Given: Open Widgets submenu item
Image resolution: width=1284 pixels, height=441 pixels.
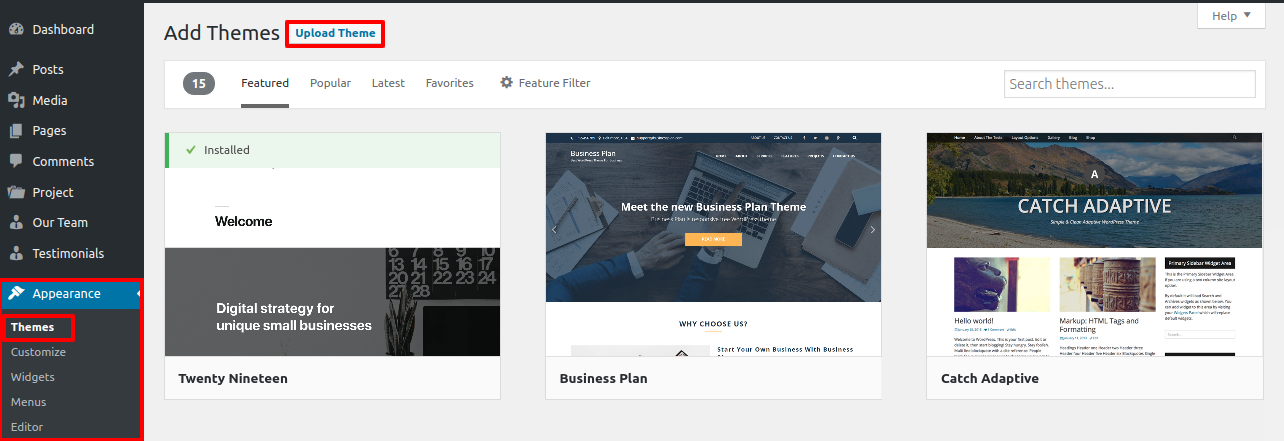Looking at the screenshot, I should [33, 377].
